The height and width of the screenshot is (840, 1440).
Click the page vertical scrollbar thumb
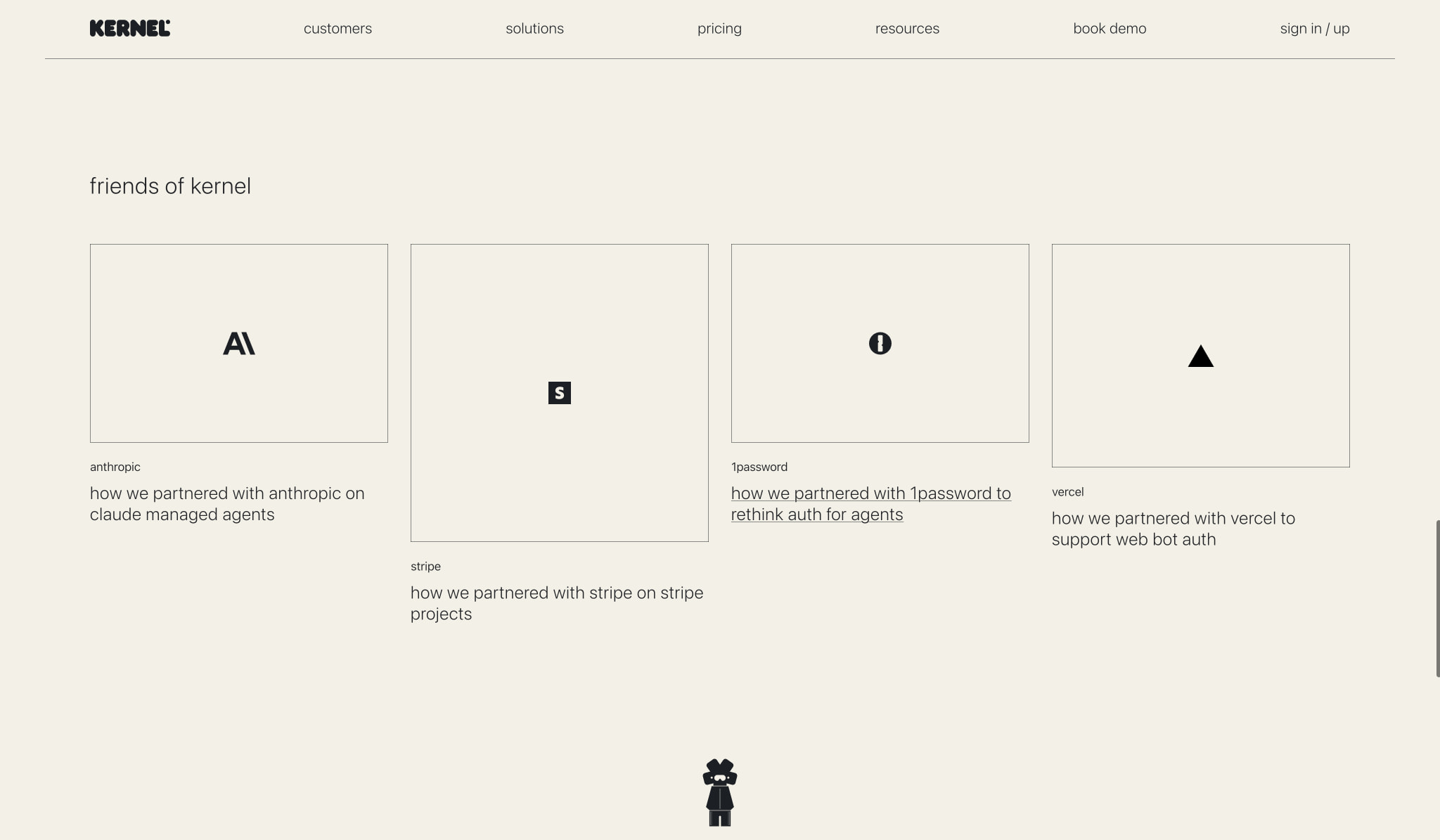(1437, 599)
